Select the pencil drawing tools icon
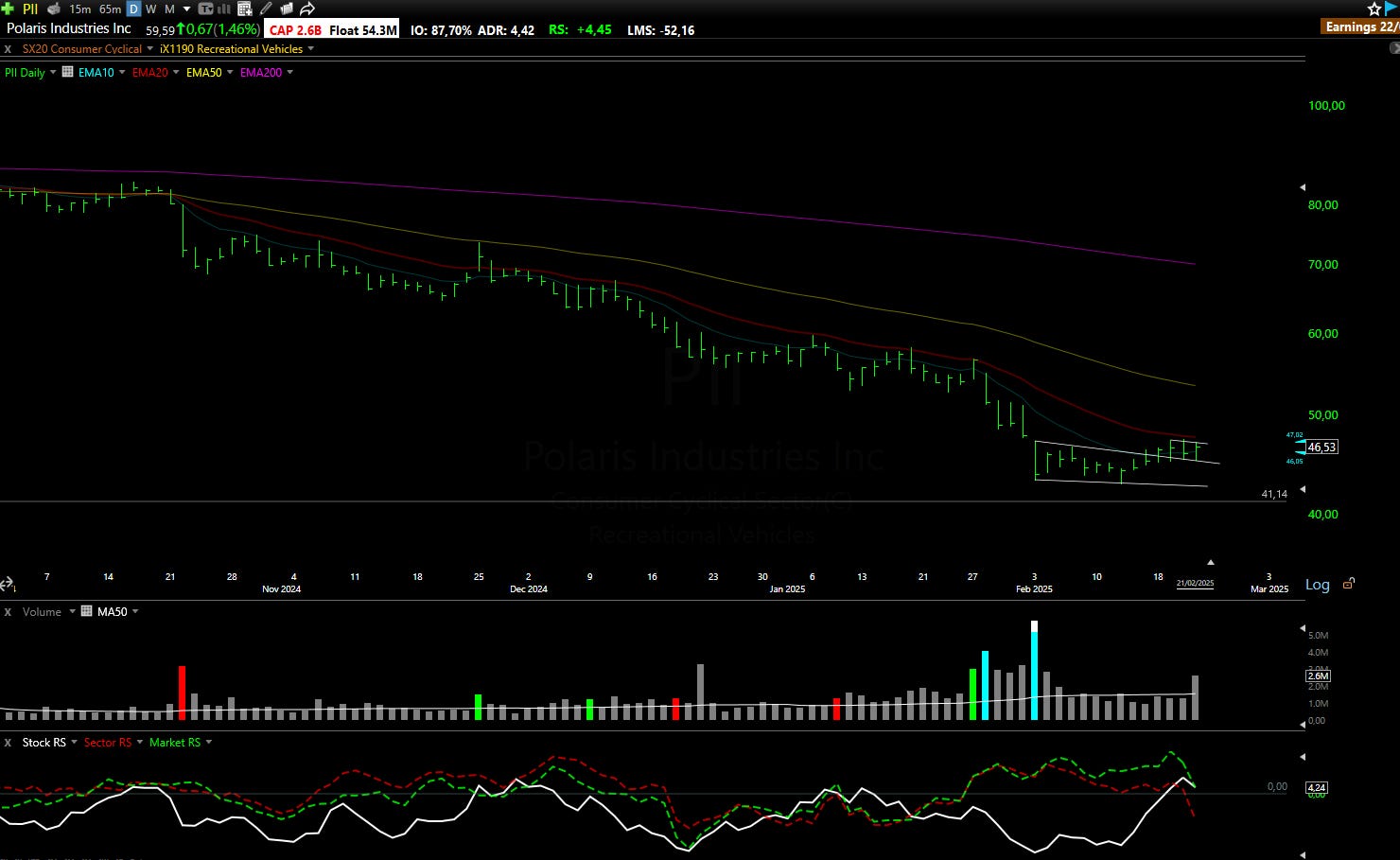1400x860 pixels. click(x=266, y=9)
